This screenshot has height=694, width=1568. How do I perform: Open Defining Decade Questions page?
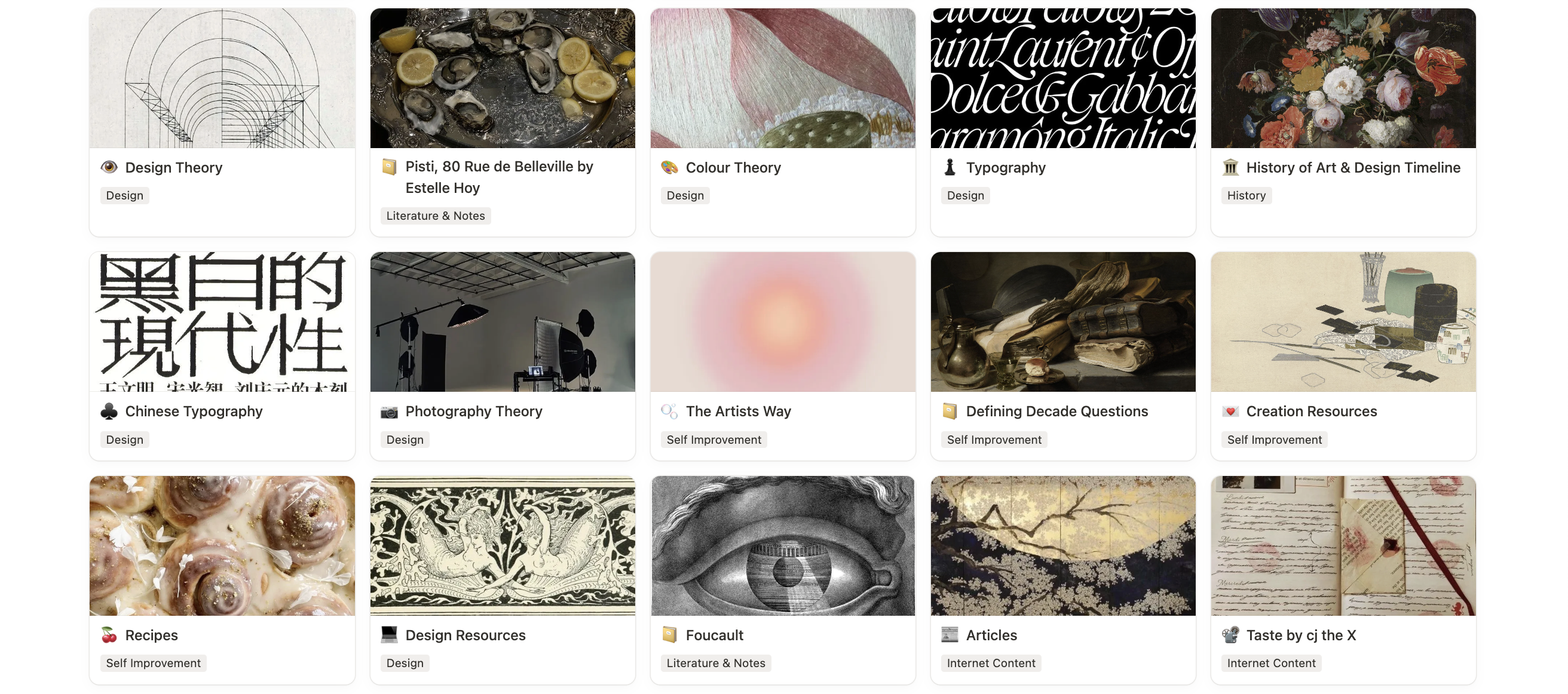tap(1056, 411)
